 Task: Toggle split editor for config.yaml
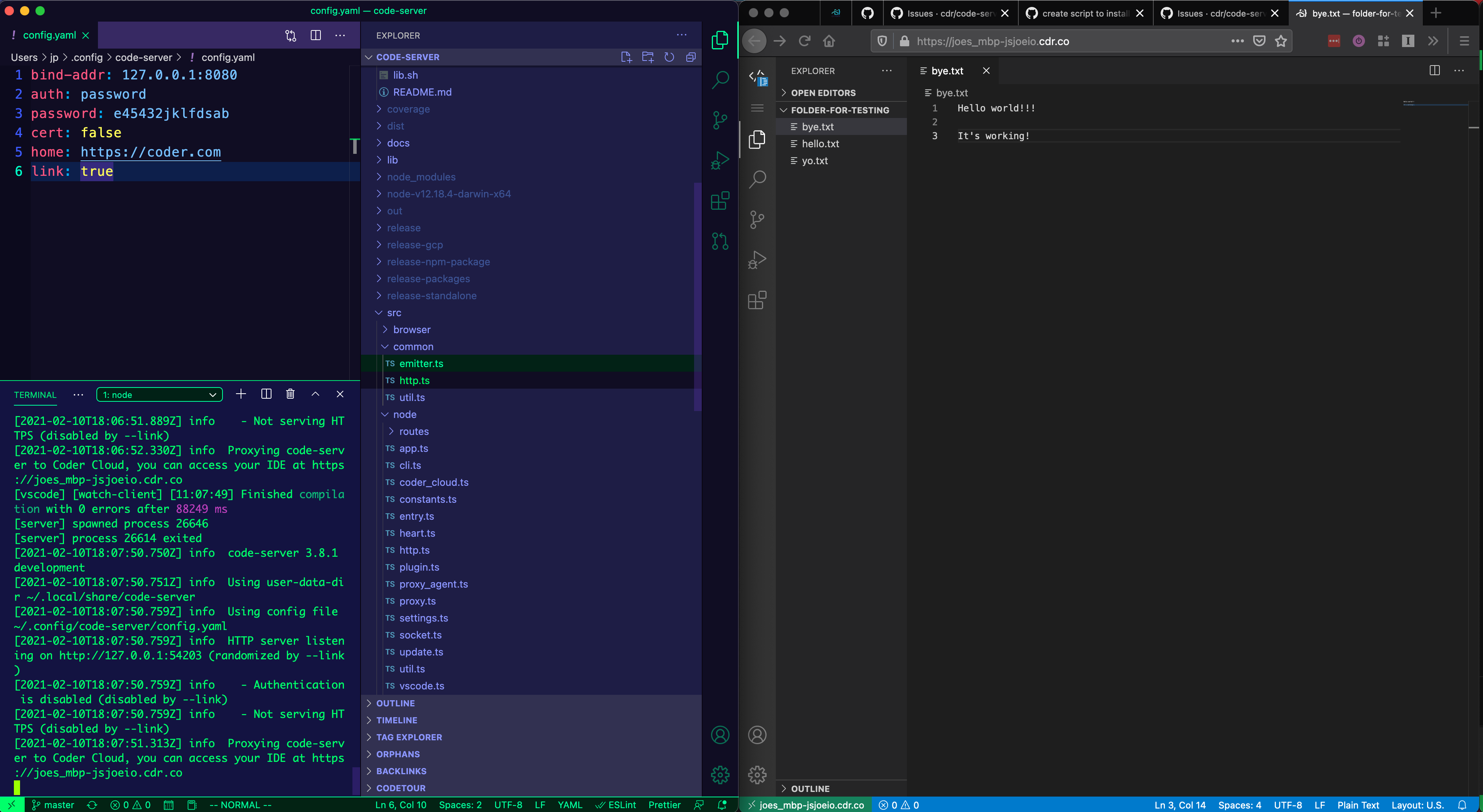315,36
